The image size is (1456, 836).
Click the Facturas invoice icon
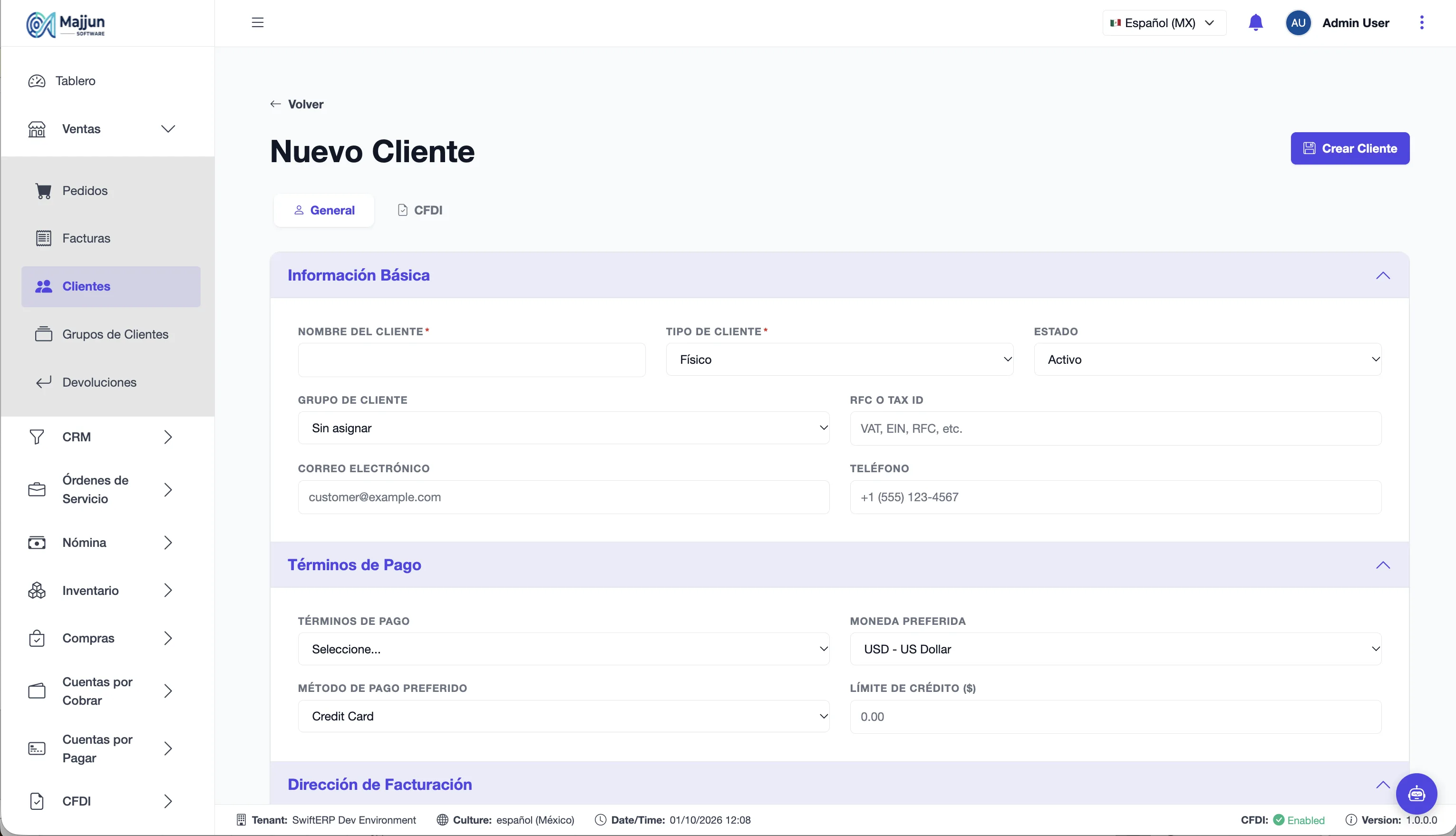click(44, 238)
